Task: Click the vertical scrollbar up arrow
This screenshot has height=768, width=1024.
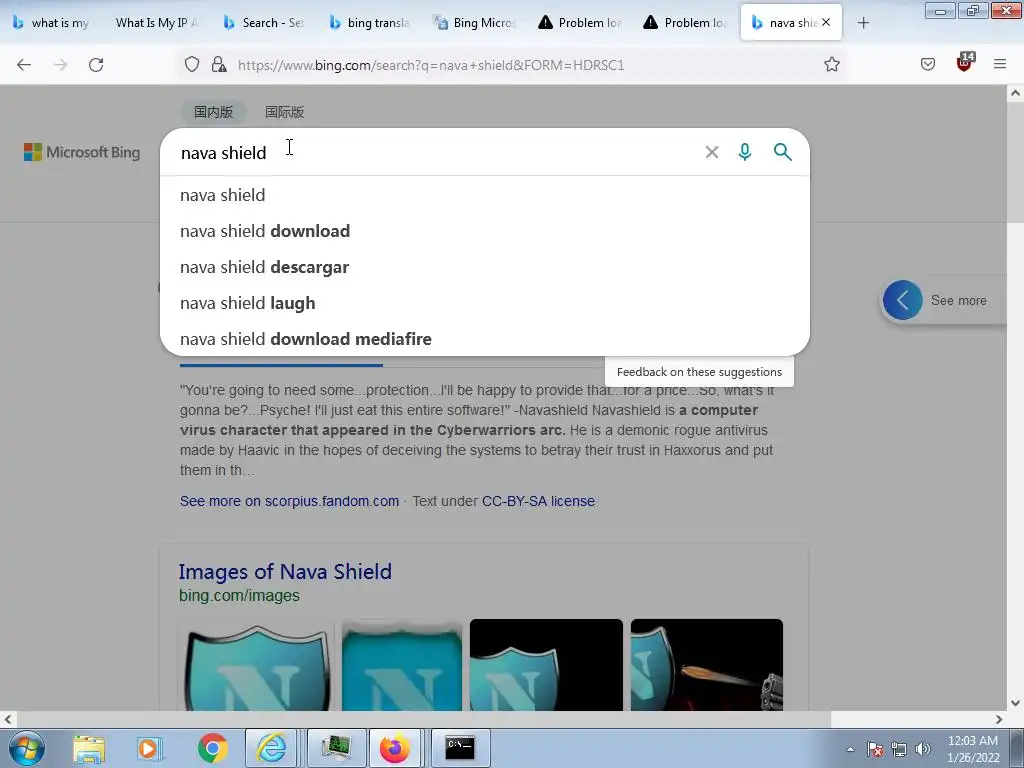Action: click(1015, 93)
